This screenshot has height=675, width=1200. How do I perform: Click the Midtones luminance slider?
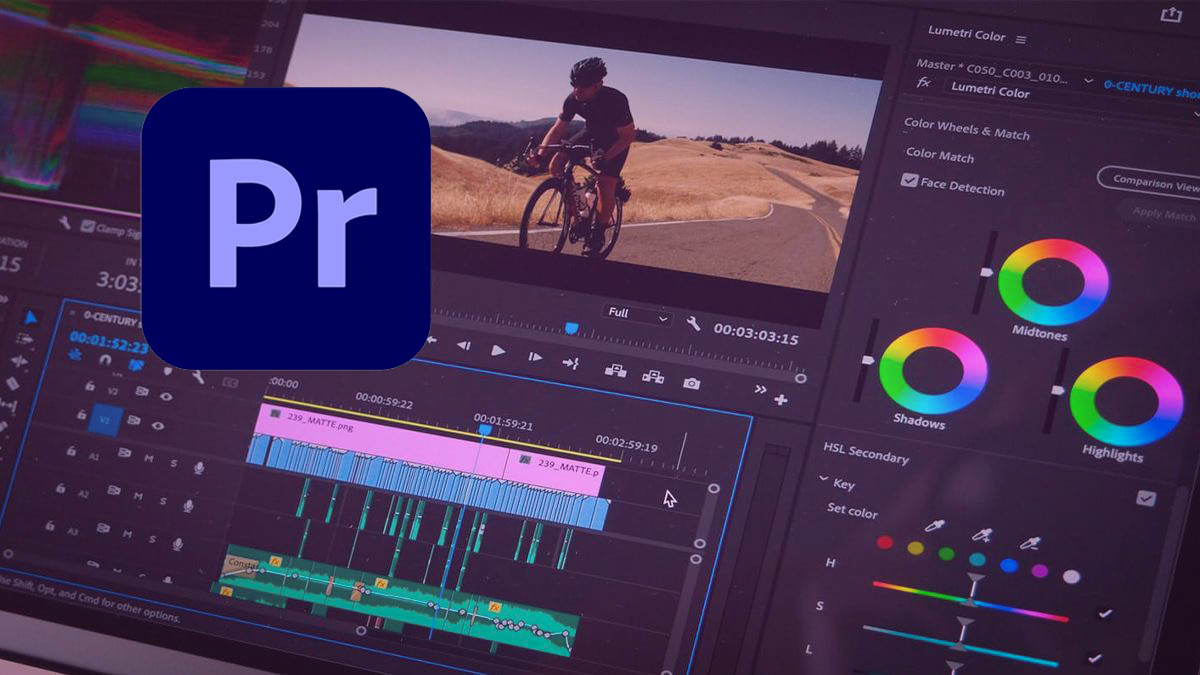click(x=986, y=272)
